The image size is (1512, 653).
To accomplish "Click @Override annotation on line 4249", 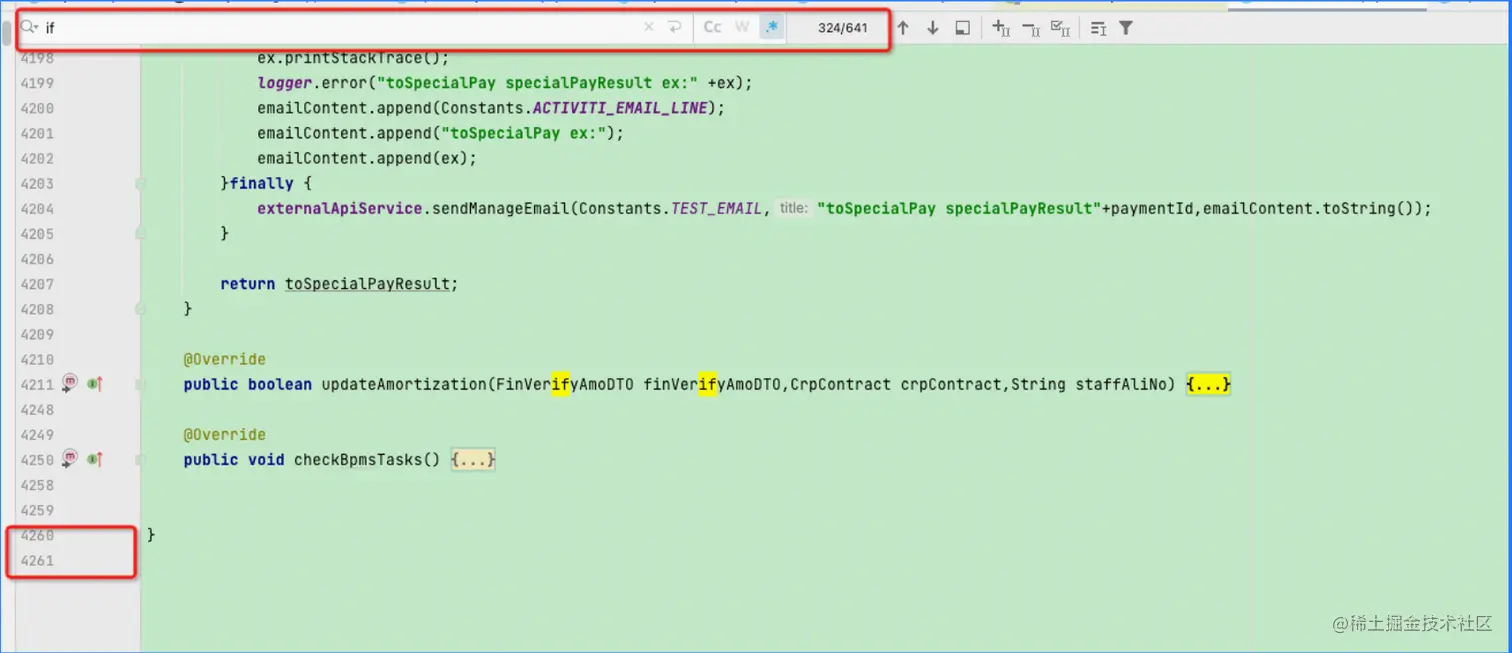I will click(224, 435).
